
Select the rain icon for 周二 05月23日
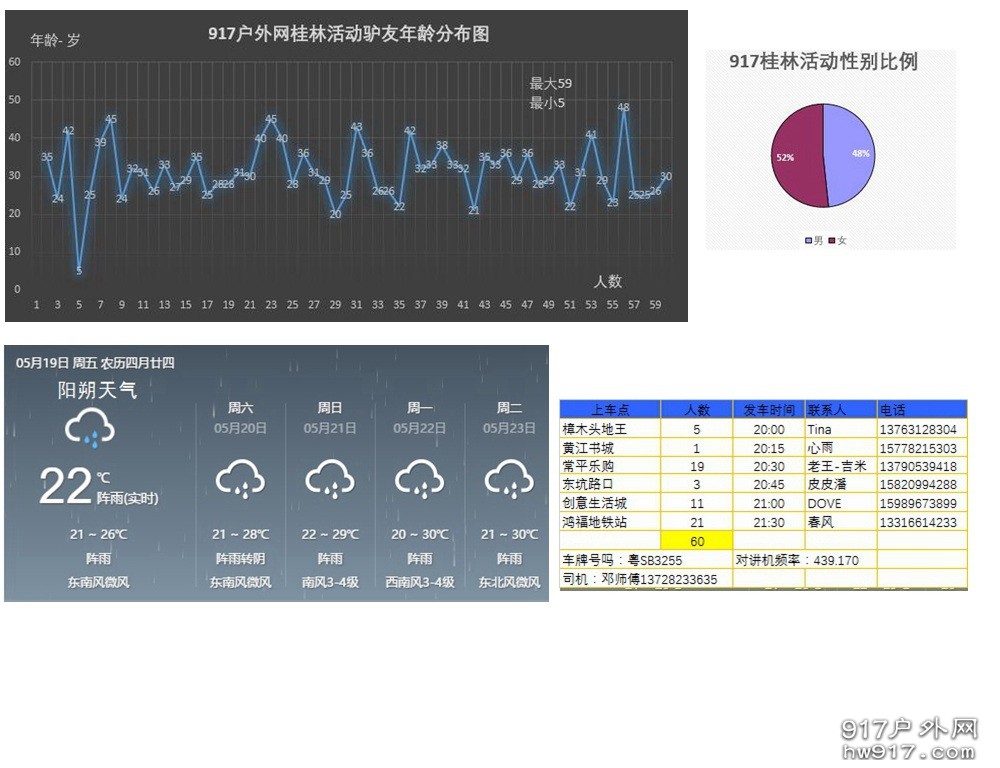click(x=508, y=478)
